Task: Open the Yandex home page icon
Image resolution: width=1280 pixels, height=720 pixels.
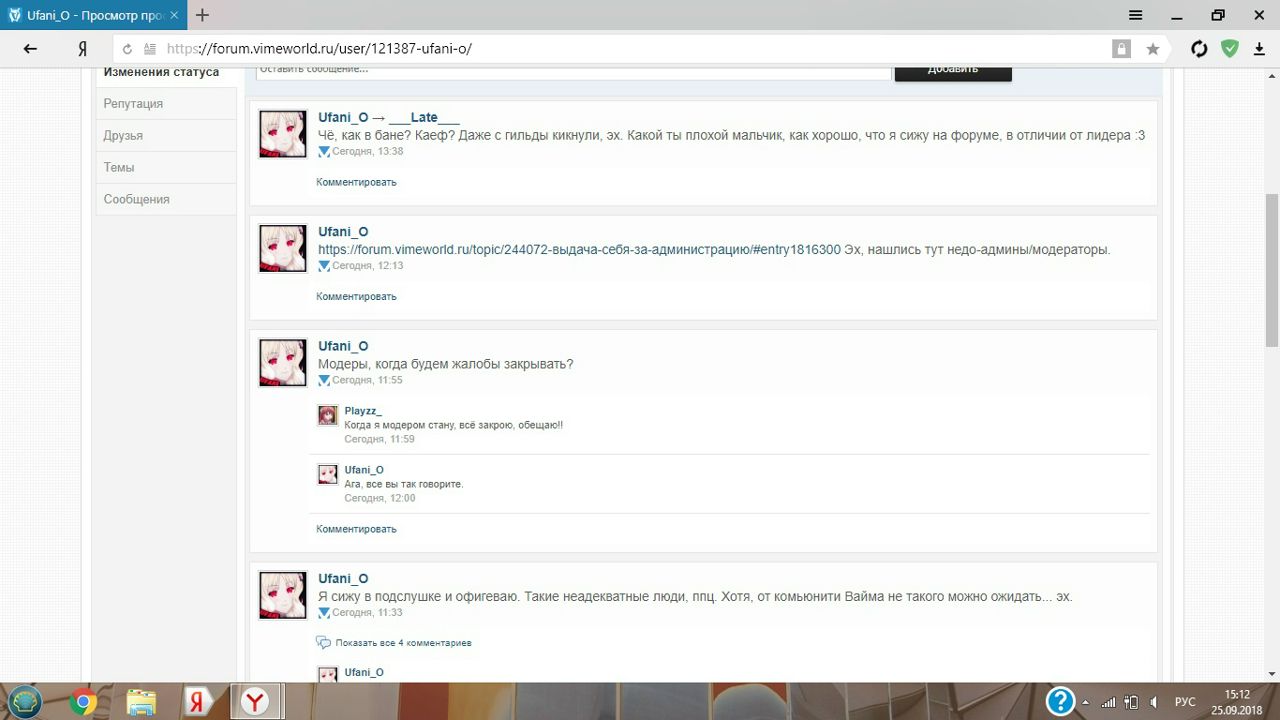Action: (83, 49)
